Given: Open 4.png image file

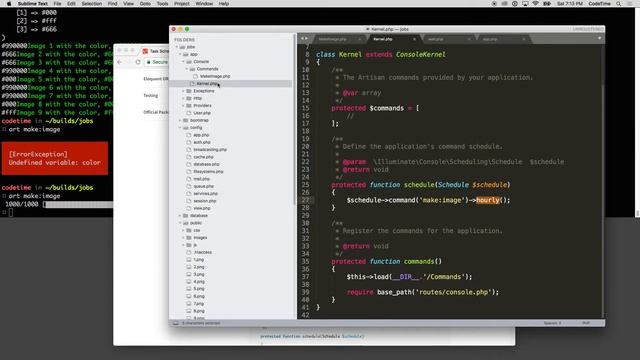Looking at the screenshot, I should 199,282.
